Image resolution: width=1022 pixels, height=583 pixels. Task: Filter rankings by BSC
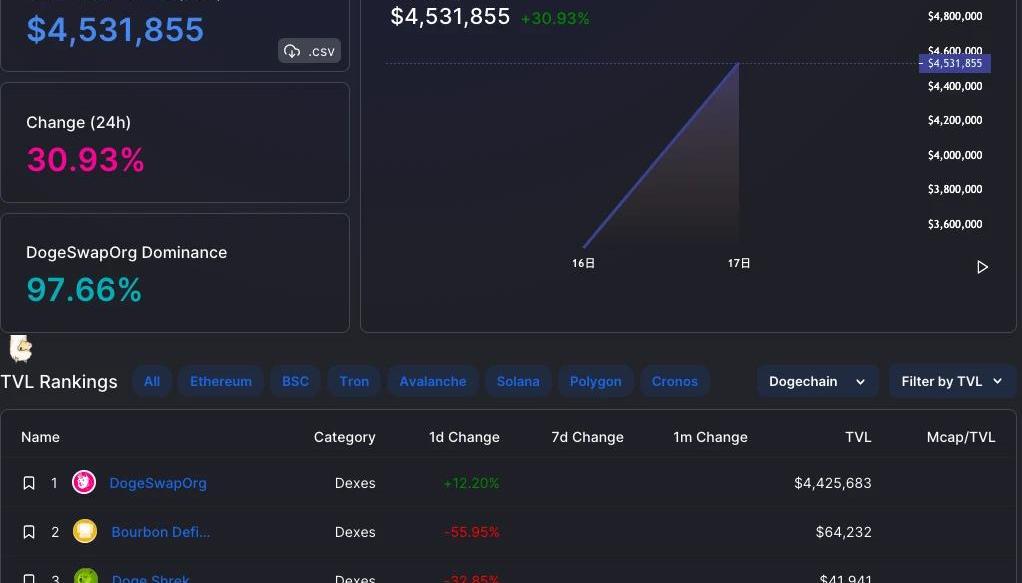pos(295,381)
